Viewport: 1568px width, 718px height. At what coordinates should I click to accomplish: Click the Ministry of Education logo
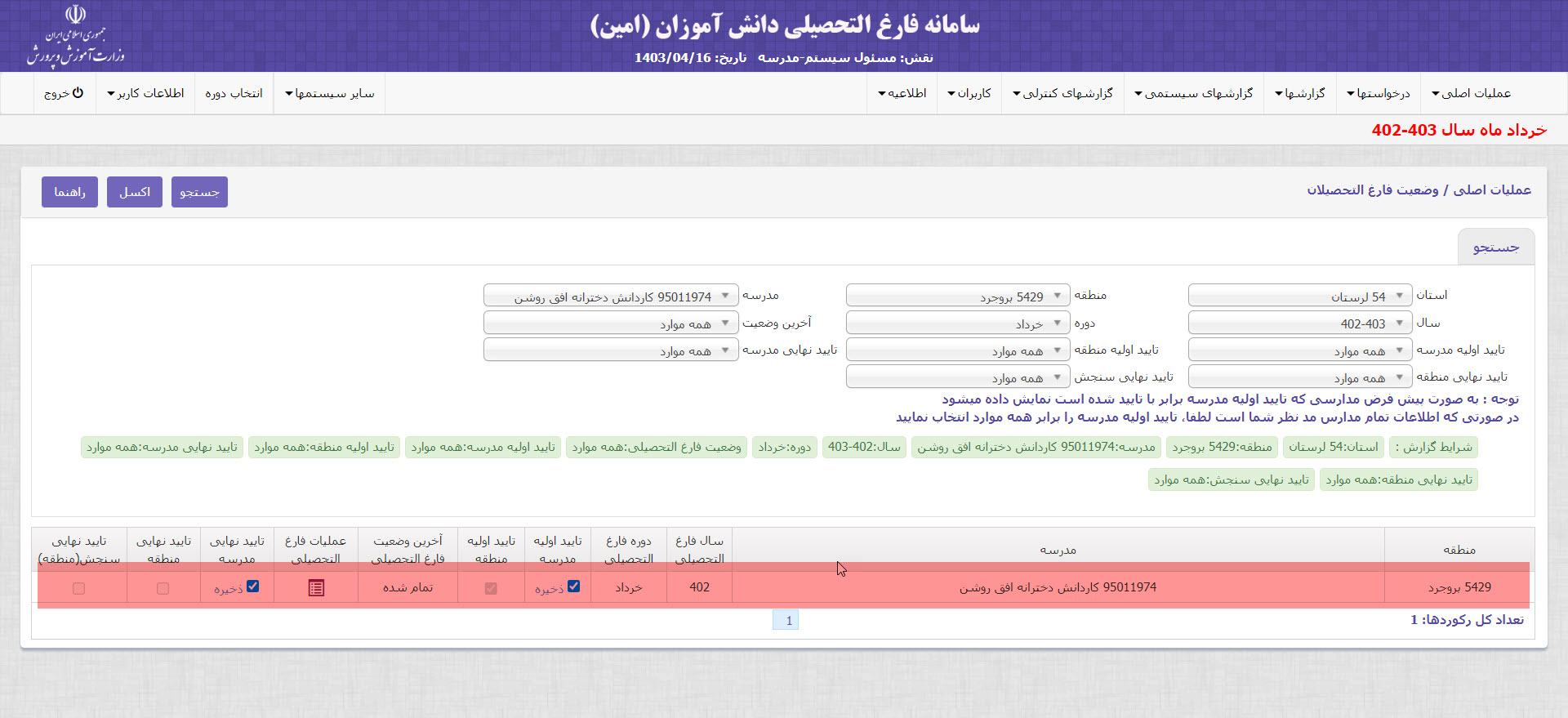coord(75,36)
